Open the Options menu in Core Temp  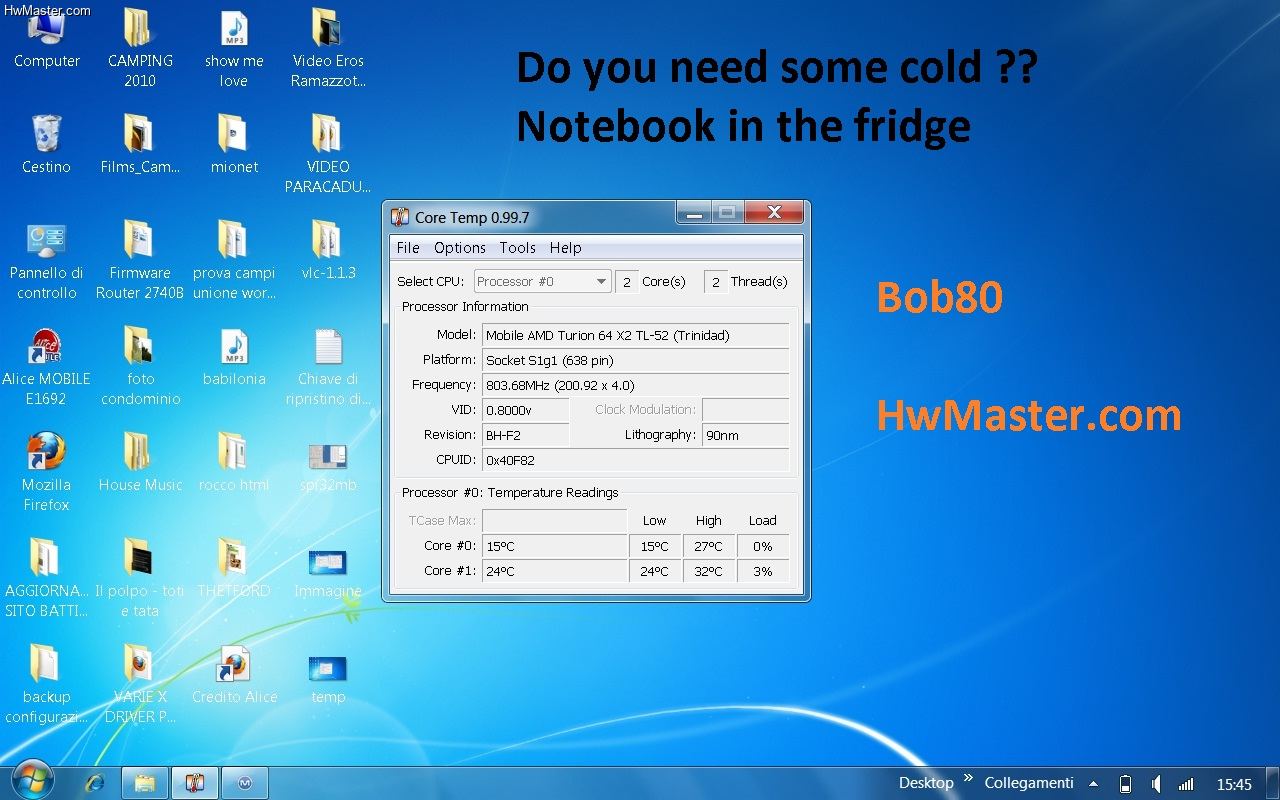[460, 248]
